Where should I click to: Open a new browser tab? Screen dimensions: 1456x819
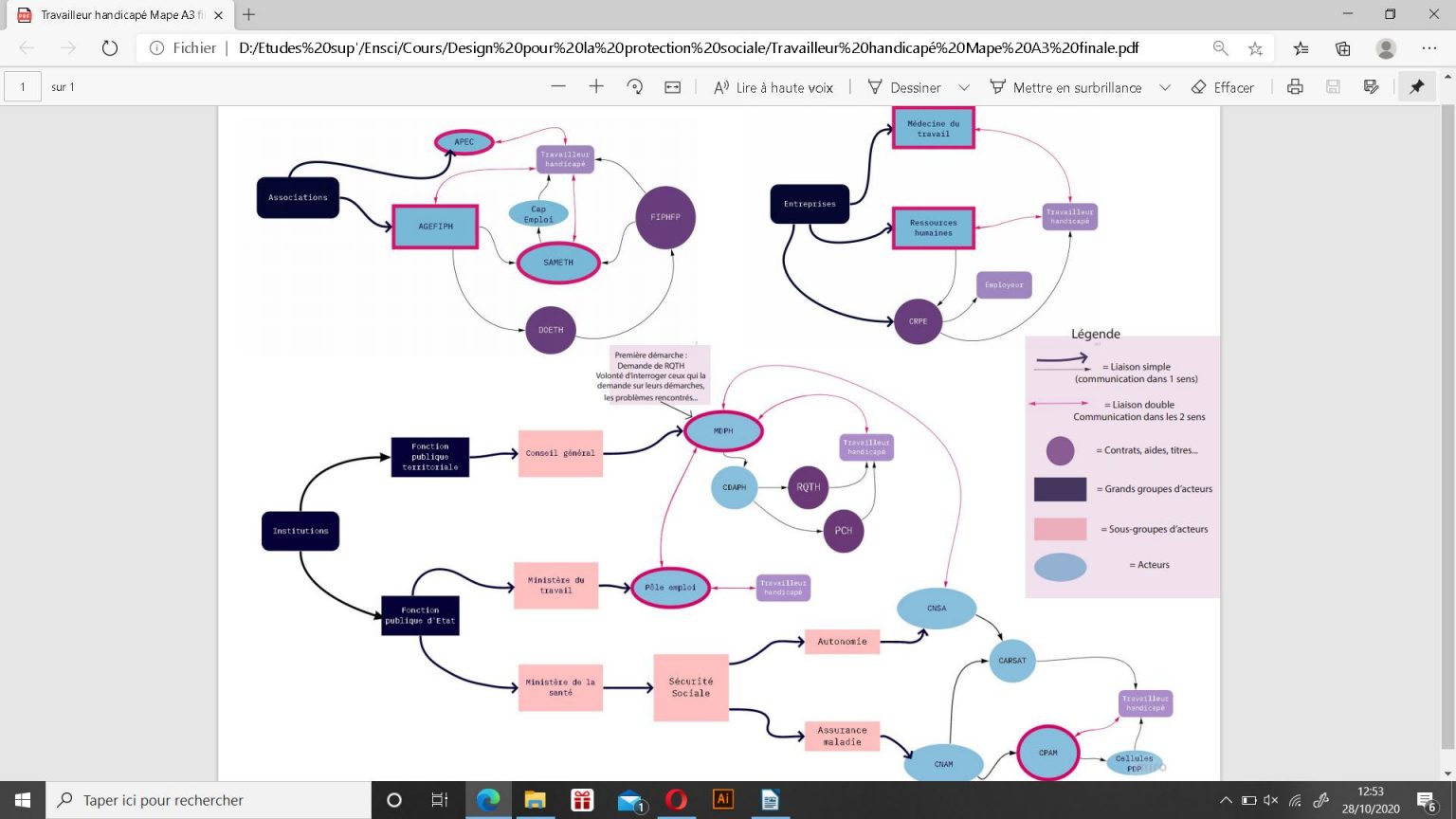click(x=249, y=15)
